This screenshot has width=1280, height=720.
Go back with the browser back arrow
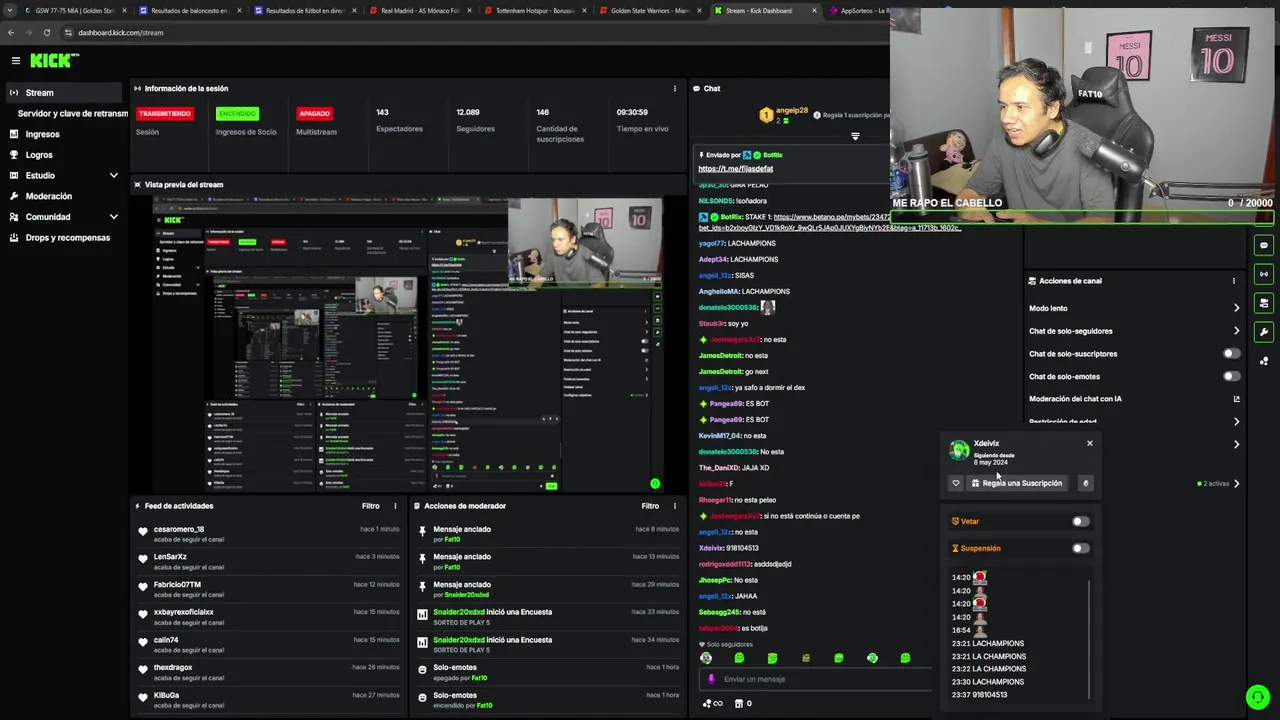pyautogui.click(x=11, y=32)
